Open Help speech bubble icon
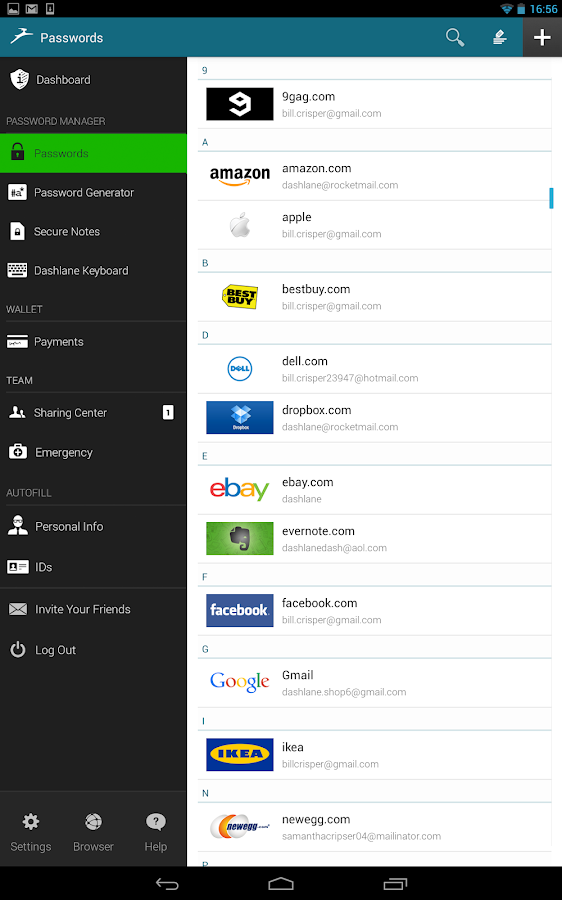This screenshot has width=562, height=900. pos(156,822)
